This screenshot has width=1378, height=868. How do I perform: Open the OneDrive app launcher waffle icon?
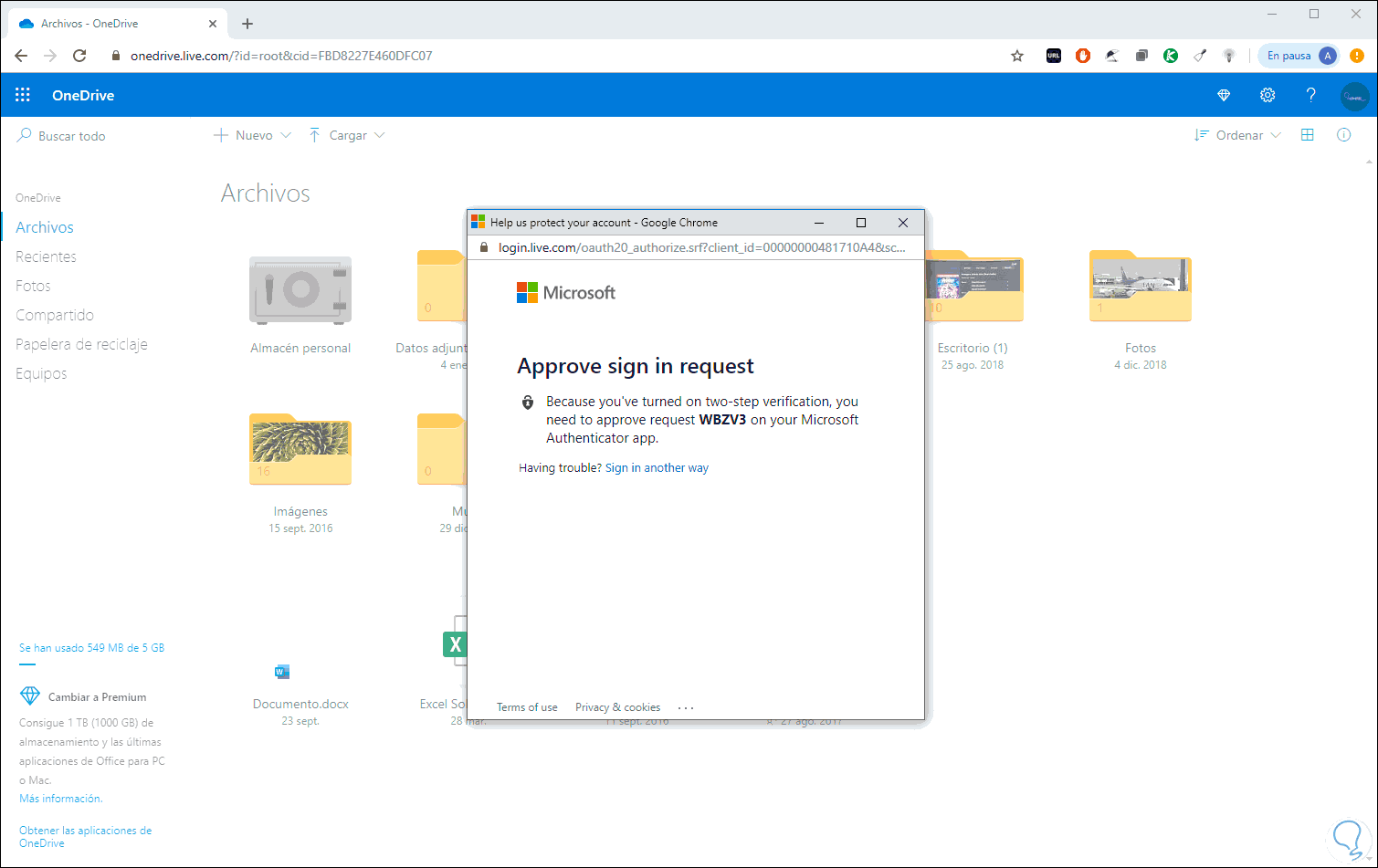pos(23,95)
